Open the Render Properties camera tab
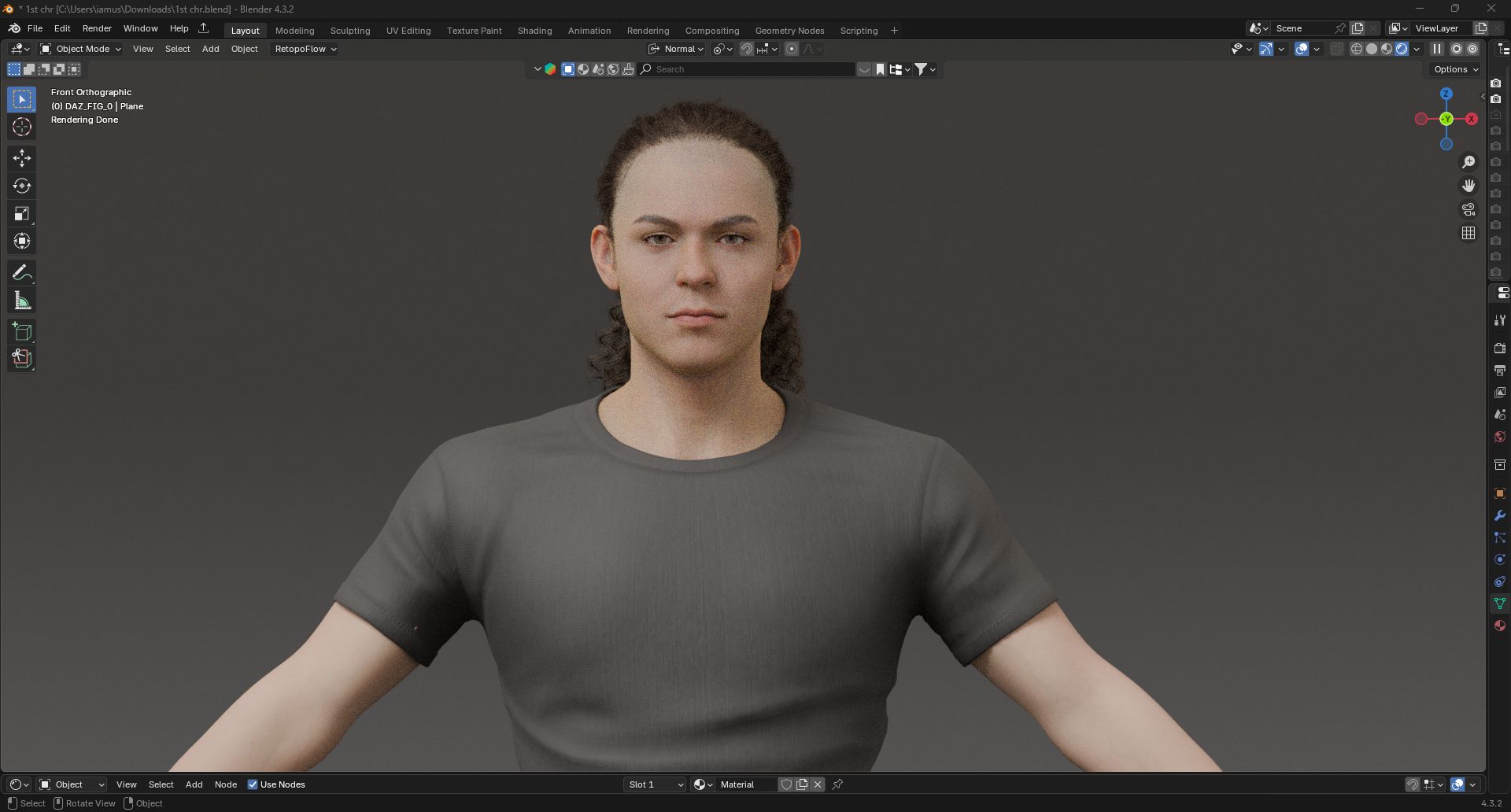Image resolution: width=1511 pixels, height=812 pixels. [x=1499, y=349]
